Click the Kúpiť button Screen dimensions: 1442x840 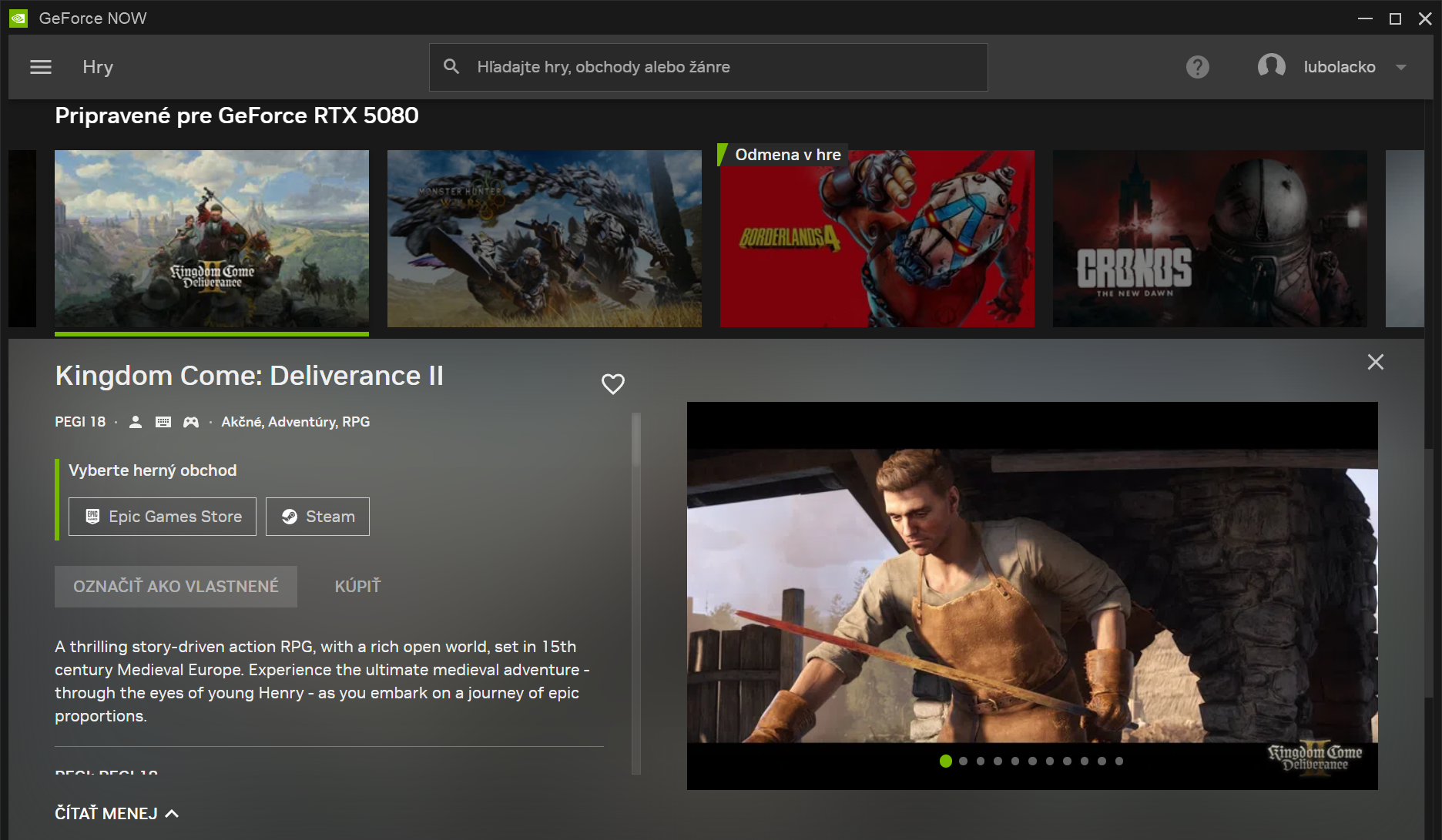click(357, 587)
